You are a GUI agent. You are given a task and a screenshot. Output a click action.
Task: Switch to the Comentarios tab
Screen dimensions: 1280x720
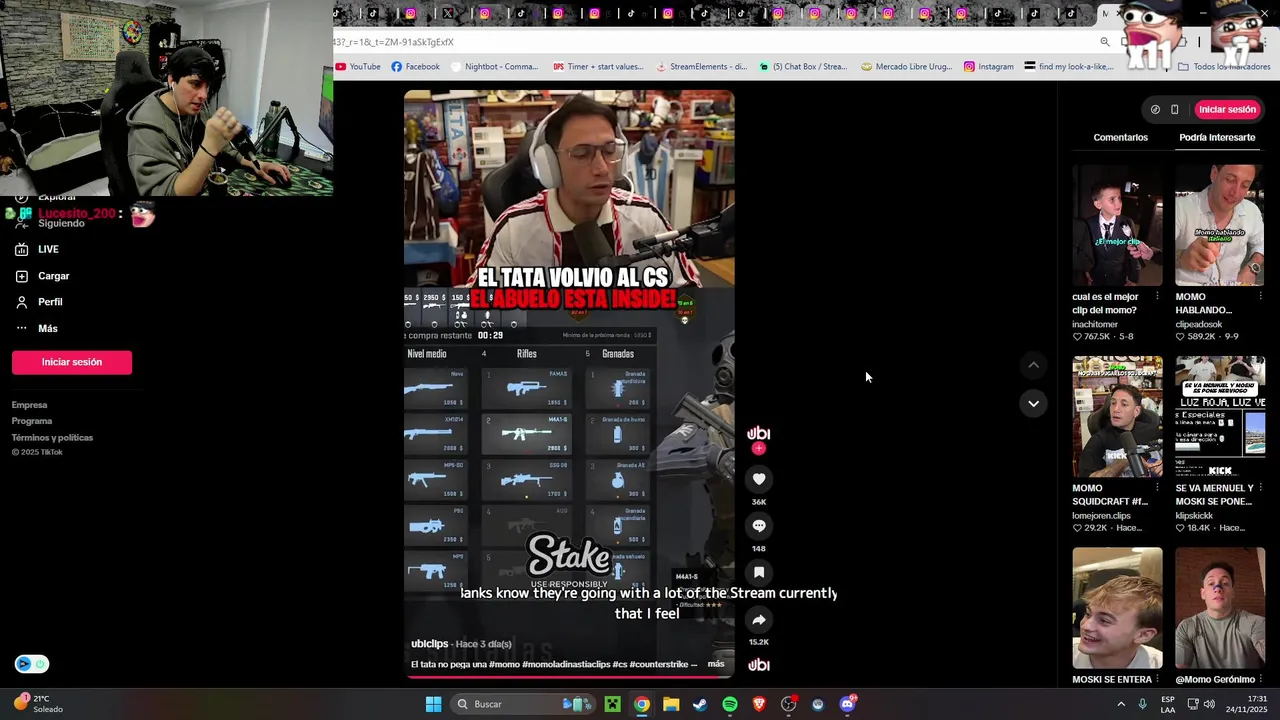(x=1120, y=137)
